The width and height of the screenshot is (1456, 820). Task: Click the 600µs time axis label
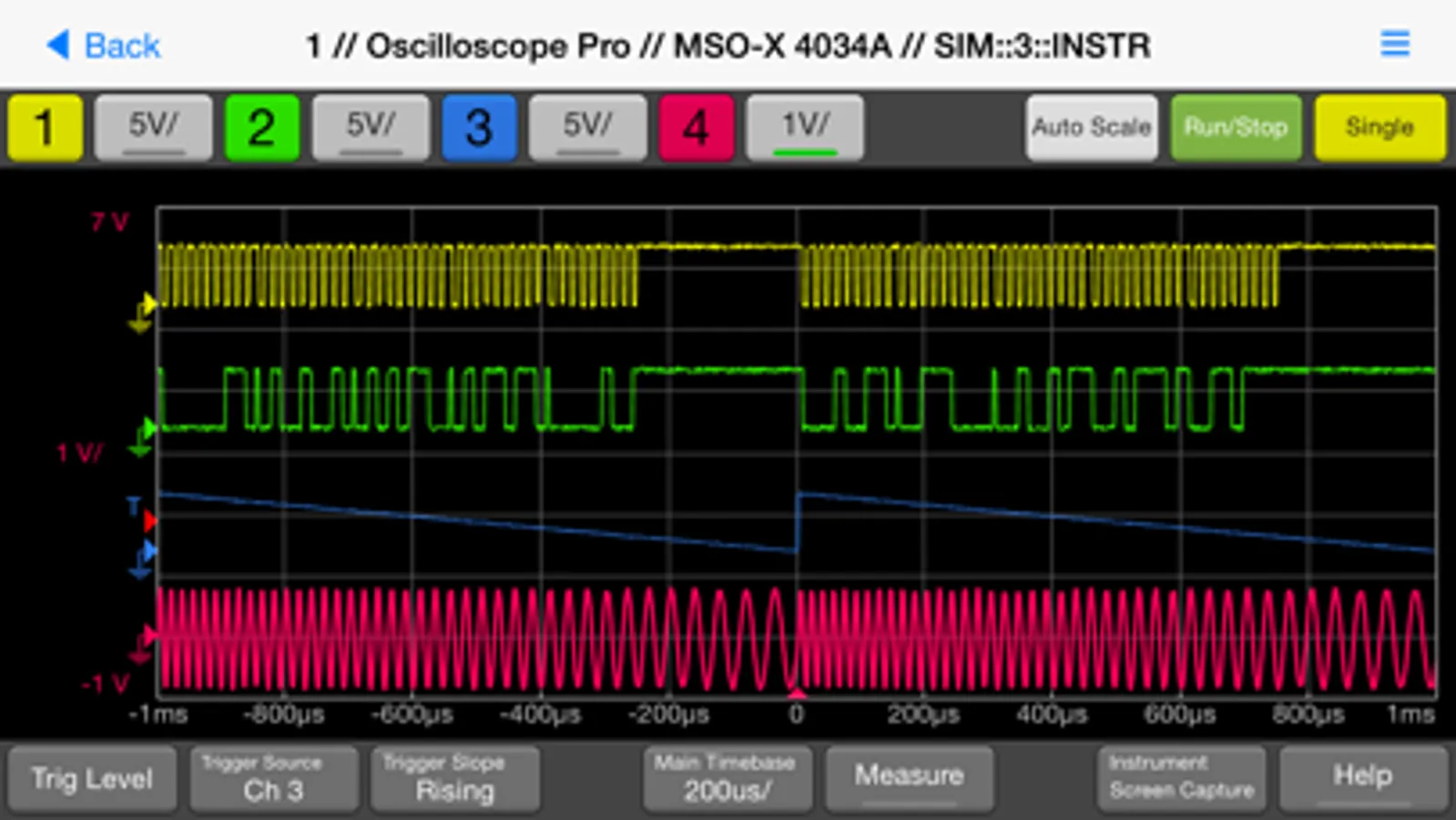point(1180,714)
